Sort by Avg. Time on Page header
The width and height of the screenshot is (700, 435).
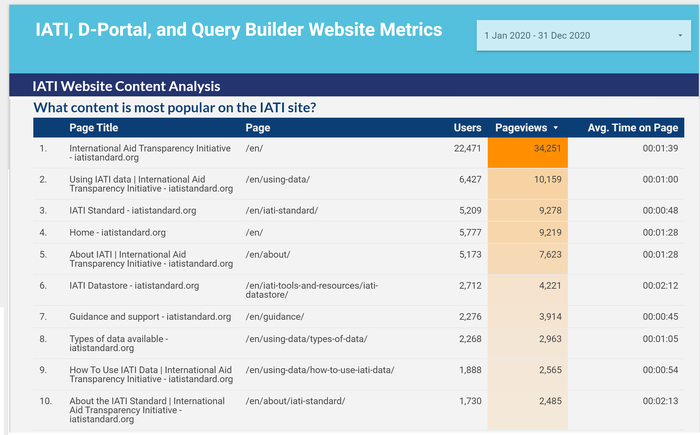[x=633, y=128]
